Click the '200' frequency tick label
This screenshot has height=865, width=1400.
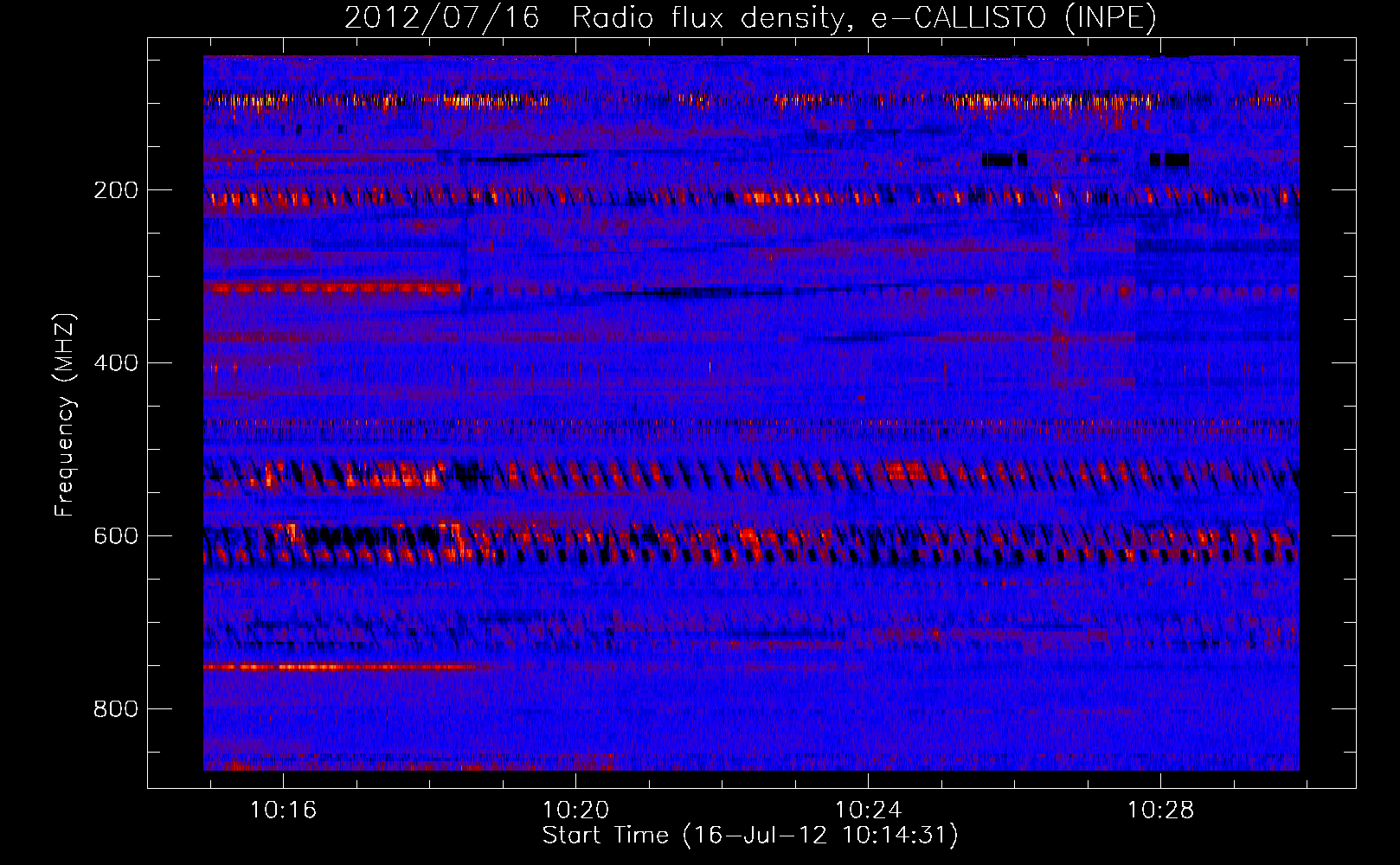point(116,190)
